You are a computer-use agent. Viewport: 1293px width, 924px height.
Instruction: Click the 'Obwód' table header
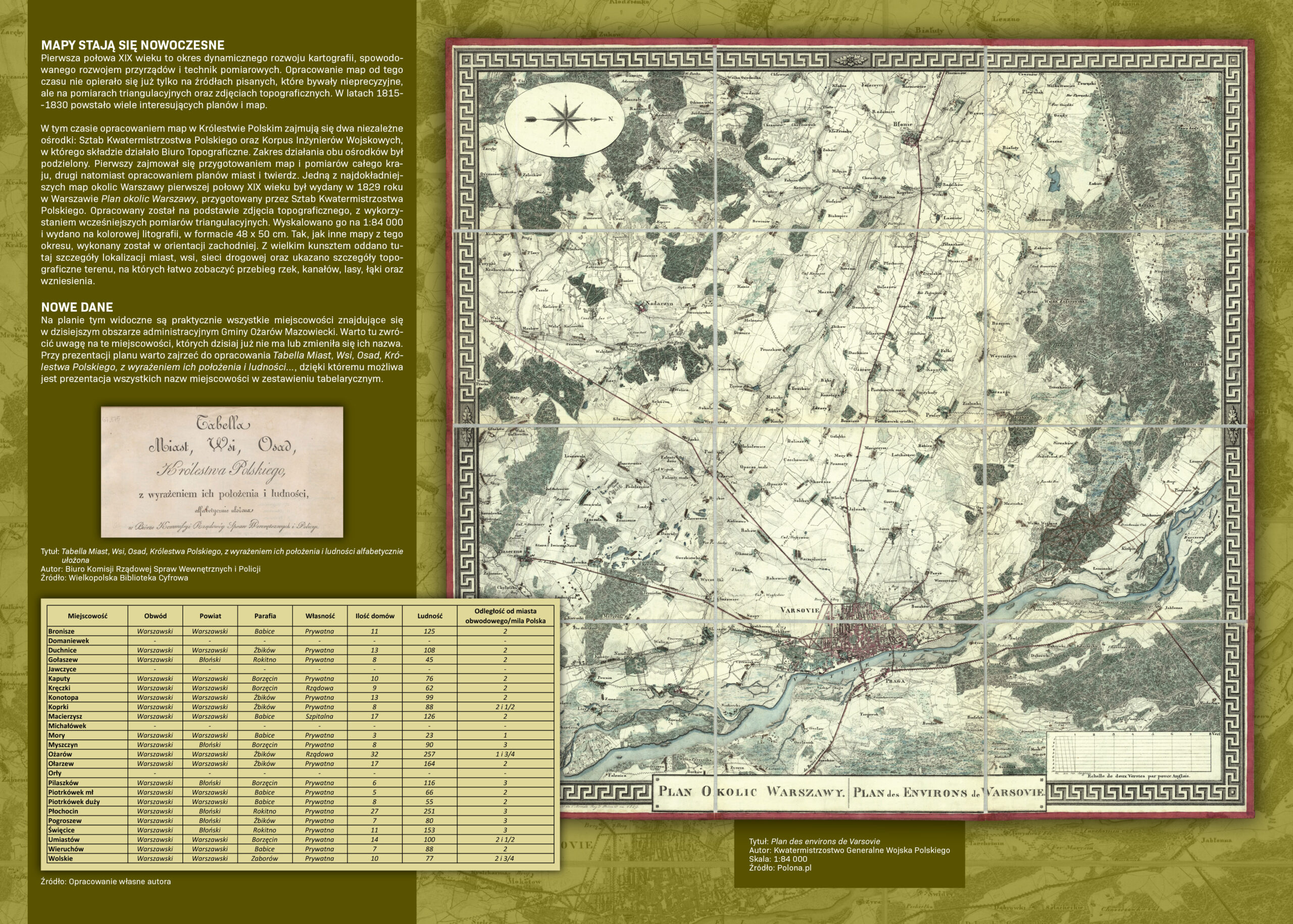[155, 616]
